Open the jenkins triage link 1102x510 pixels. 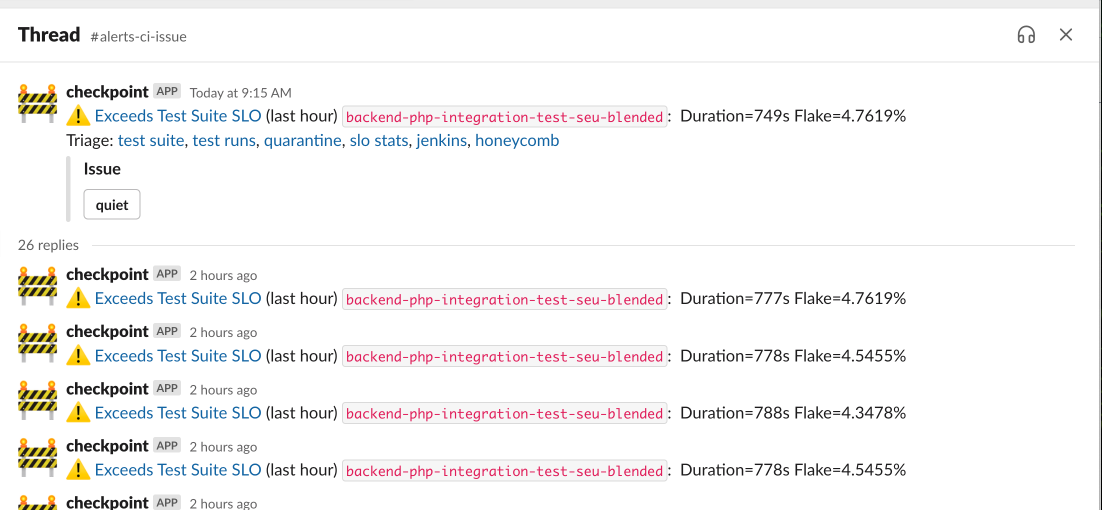click(x=441, y=140)
